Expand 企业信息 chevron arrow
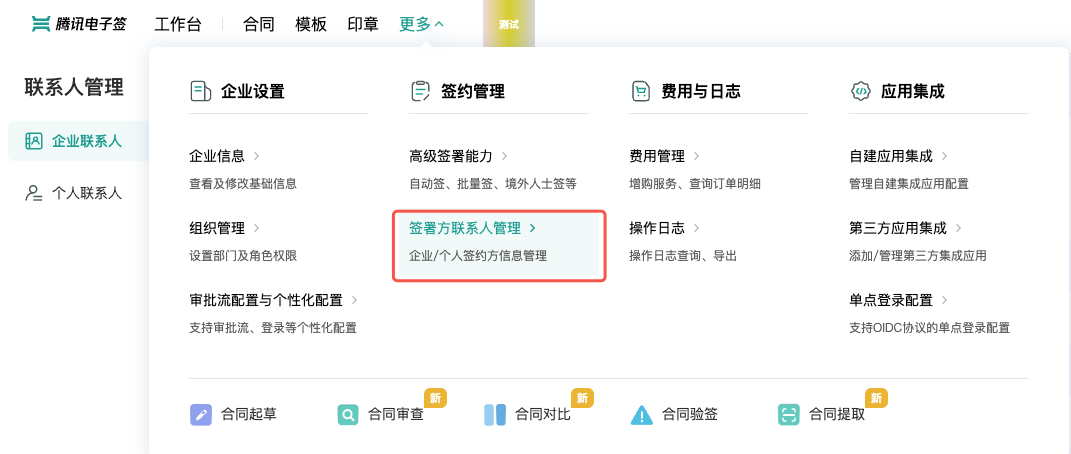Viewport: 1071px width, 454px height. tap(257, 156)
